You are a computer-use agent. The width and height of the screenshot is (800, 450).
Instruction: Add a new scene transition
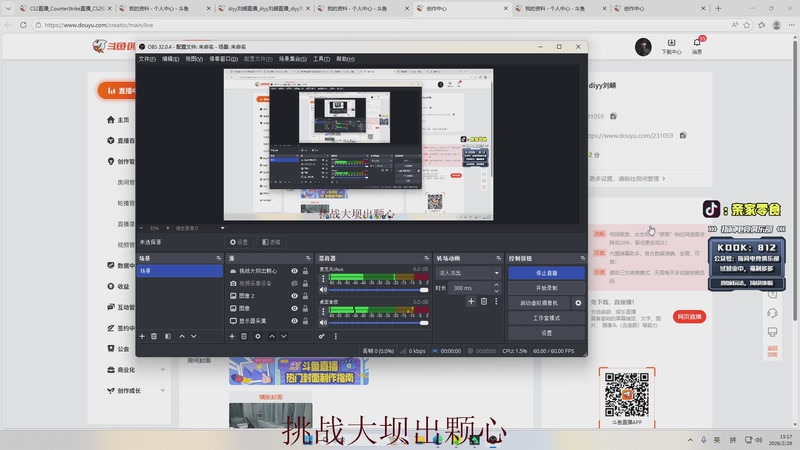pos(471,302)
